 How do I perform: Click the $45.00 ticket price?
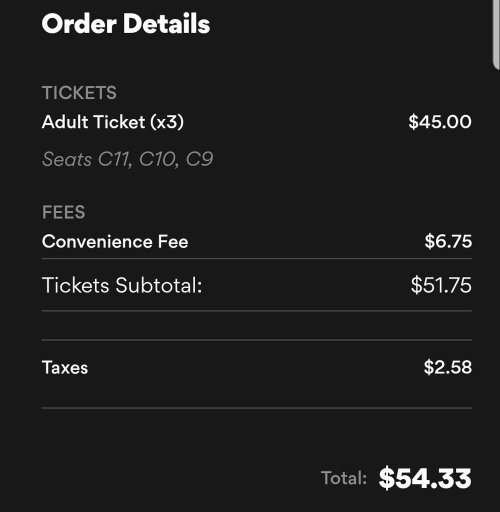440,122
